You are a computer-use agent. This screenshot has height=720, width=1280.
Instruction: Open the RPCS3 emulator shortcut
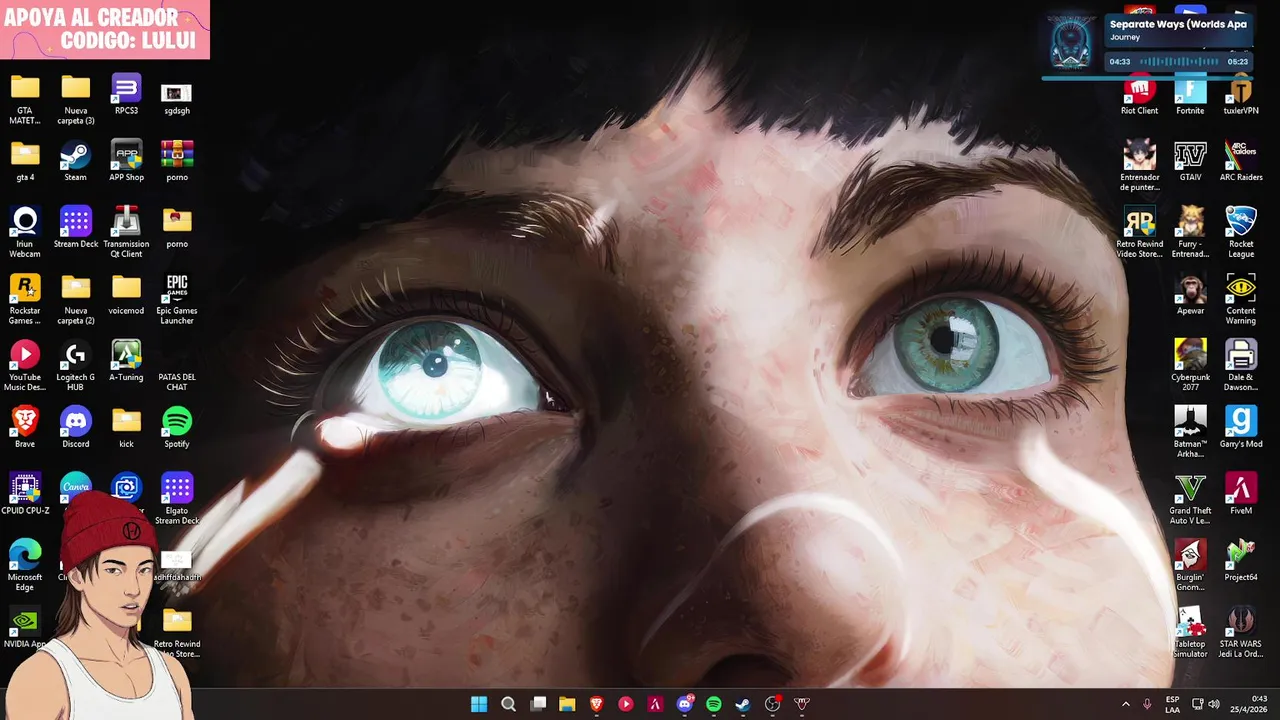coord(126,95)
